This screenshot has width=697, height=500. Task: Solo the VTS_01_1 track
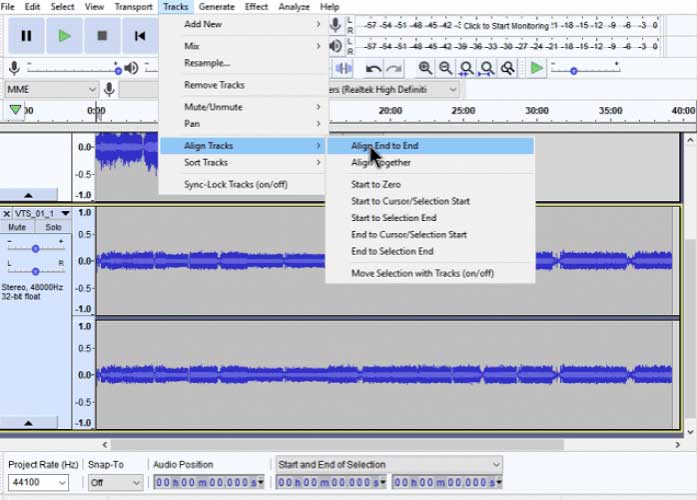pos(53,228)
